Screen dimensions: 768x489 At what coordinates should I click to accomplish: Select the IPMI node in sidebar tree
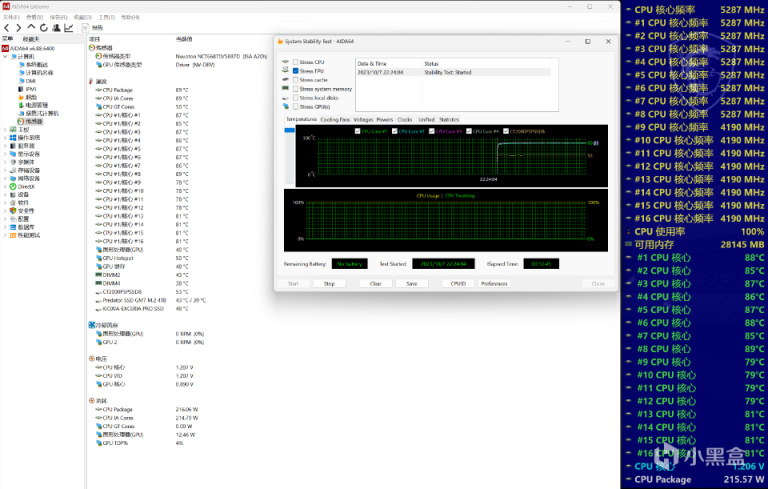pos(30,89)
